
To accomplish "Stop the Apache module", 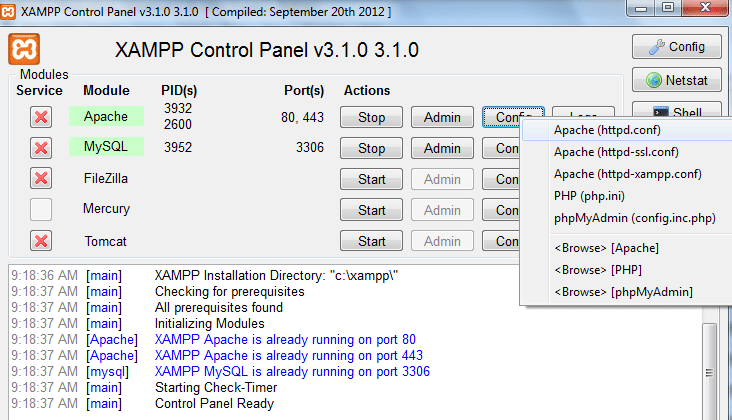I will pyautogui.click(x=371, y=118).
